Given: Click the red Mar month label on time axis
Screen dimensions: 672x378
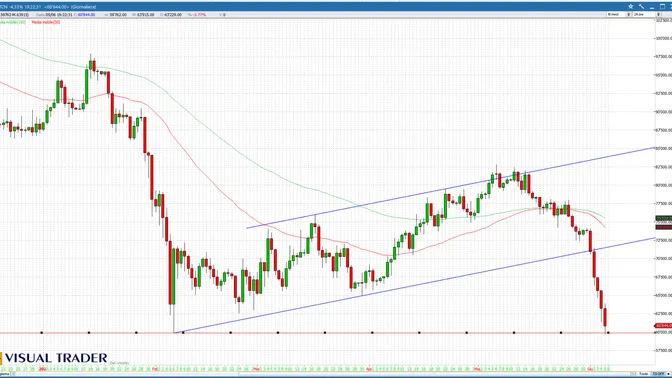Looking at the screenshot, I should tap(256, 369).
